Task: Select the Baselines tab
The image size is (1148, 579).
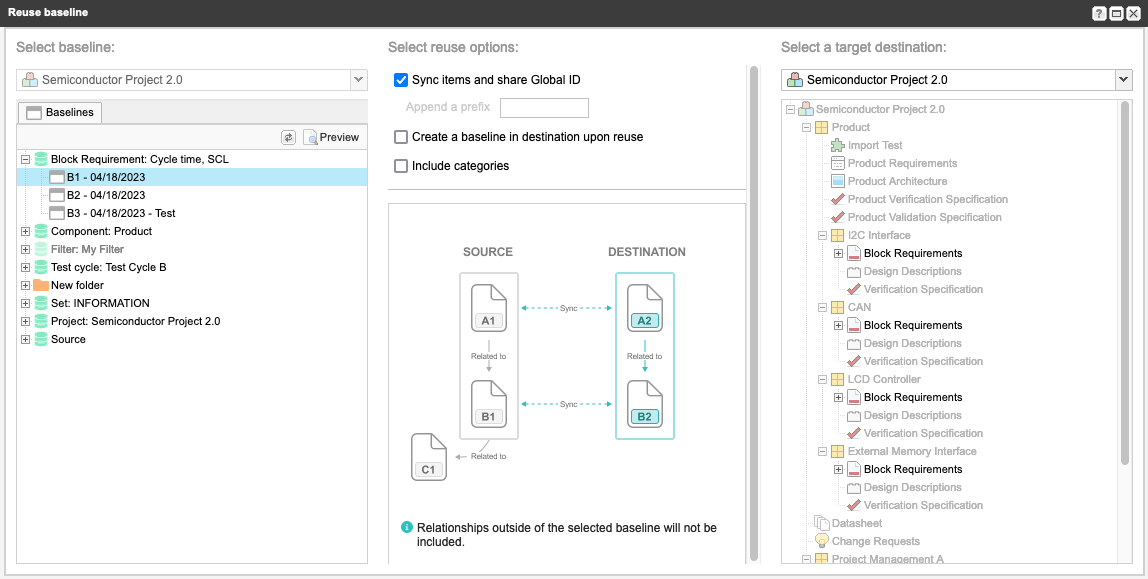Action: pyautogui.click(x=60, y=113)
